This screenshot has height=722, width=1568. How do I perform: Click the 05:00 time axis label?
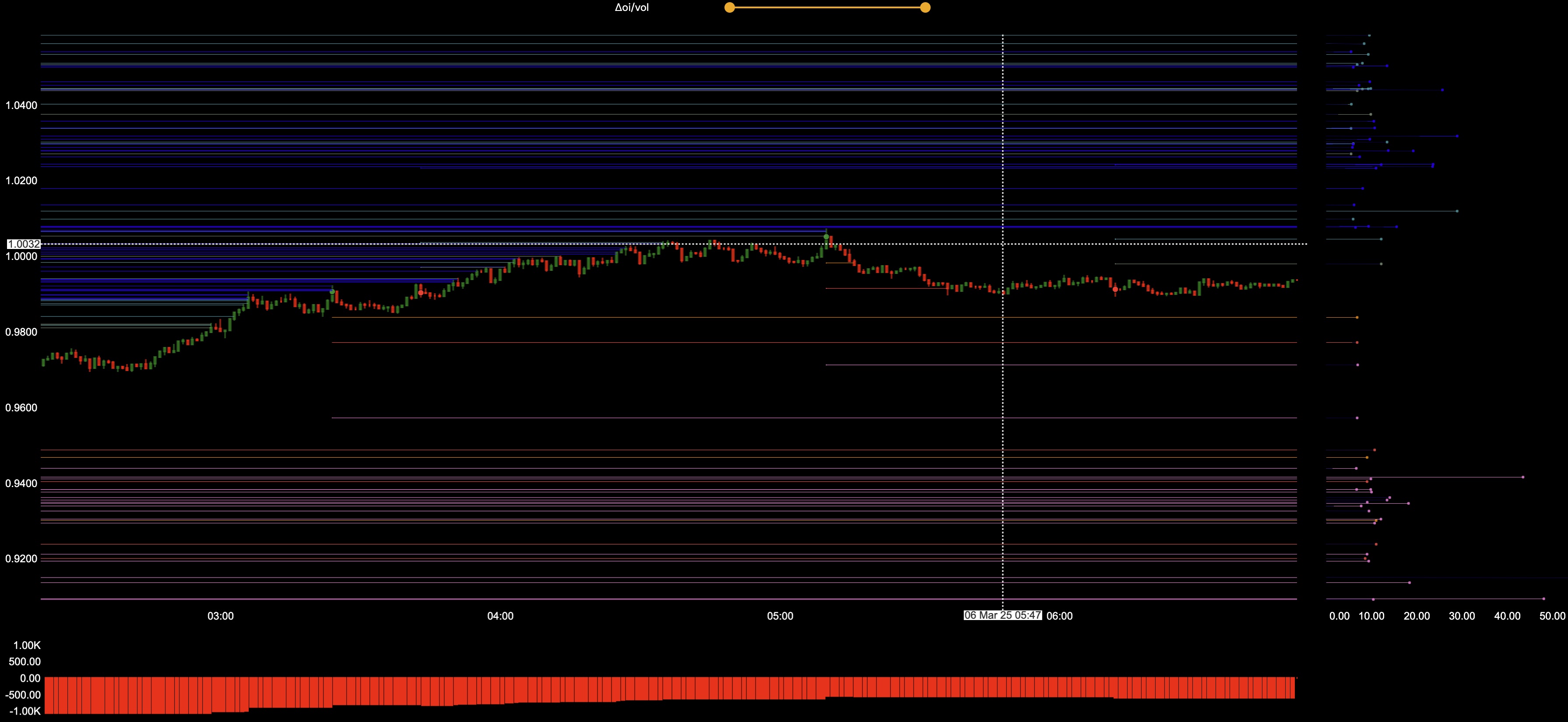coord(780,616)
